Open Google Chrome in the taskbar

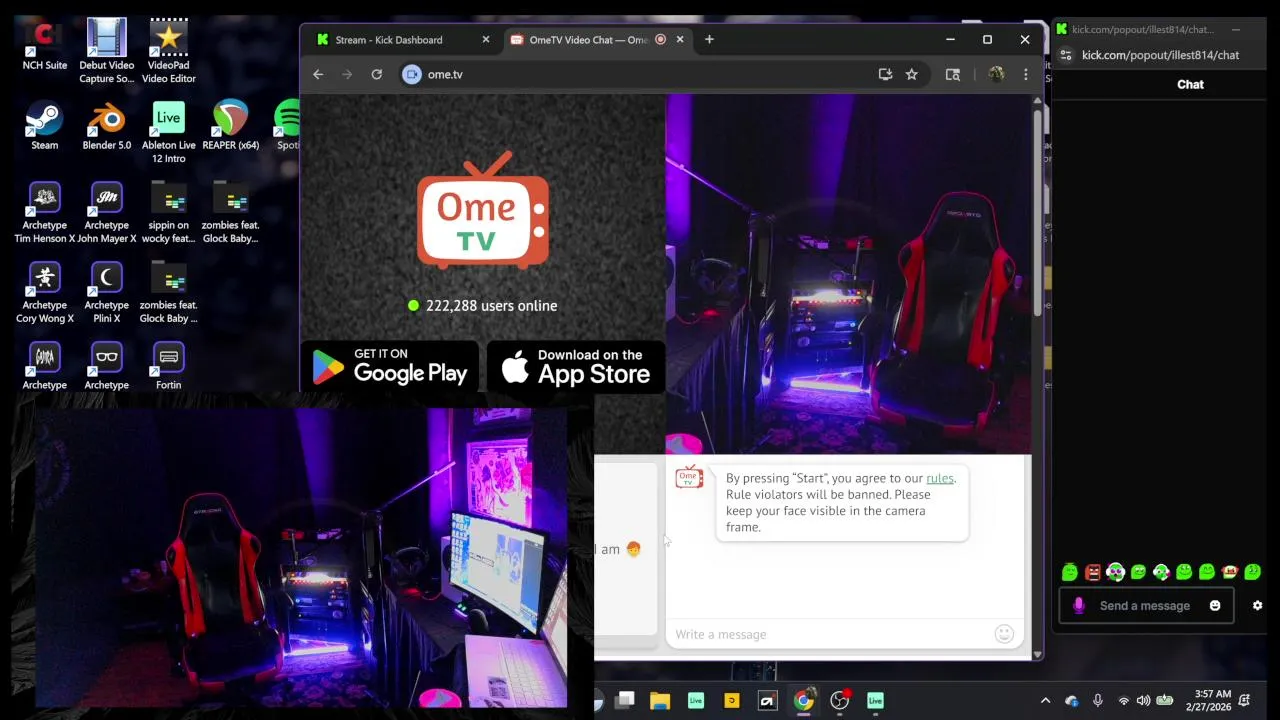click(x=804, y=701)
